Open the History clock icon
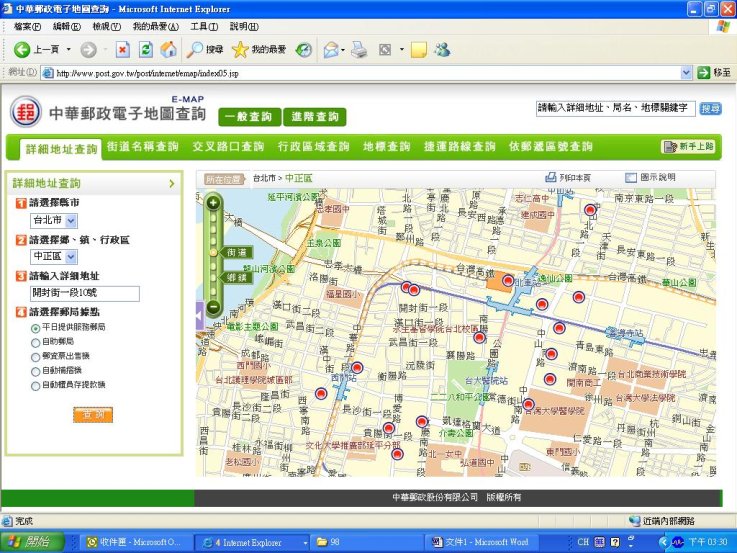Viewport: 737px width, 553px height. [304, 49]
